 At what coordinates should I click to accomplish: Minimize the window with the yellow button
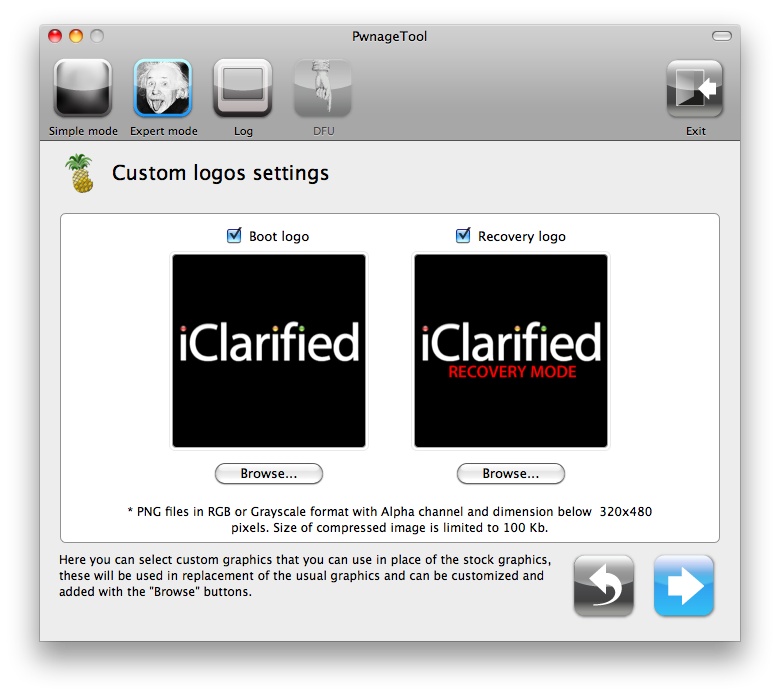(x=76, y=36)
